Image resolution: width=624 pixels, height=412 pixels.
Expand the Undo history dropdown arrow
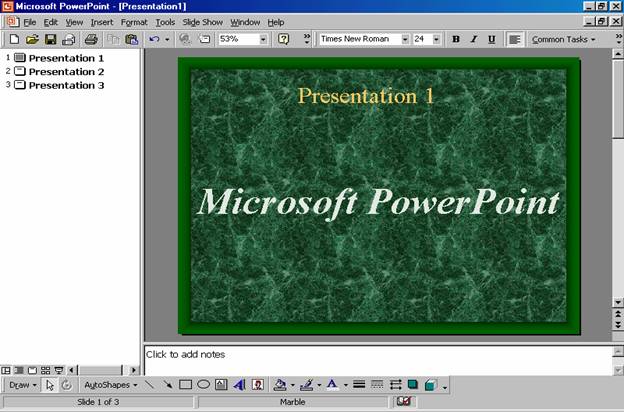click(167, 39)
